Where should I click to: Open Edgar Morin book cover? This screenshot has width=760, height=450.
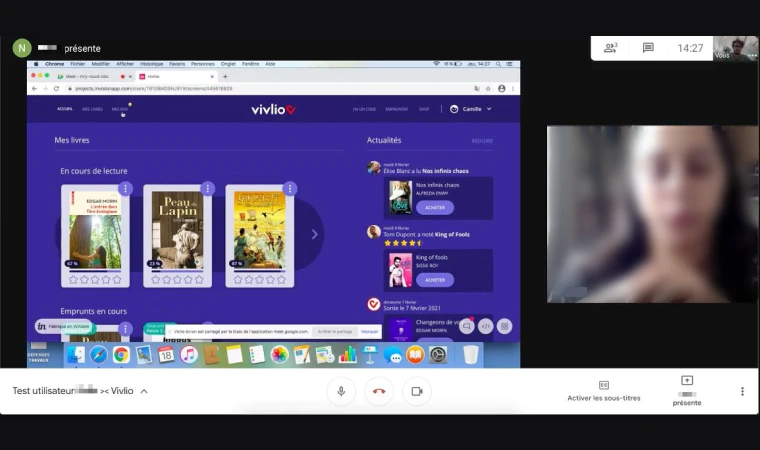[95, 230]
